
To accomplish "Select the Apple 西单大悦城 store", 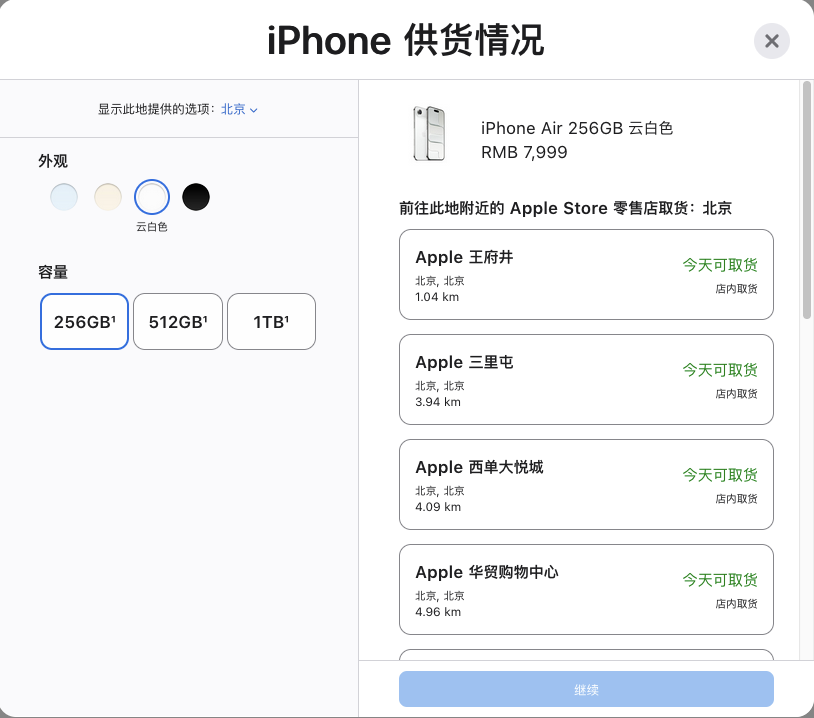I will coord(586,484).
